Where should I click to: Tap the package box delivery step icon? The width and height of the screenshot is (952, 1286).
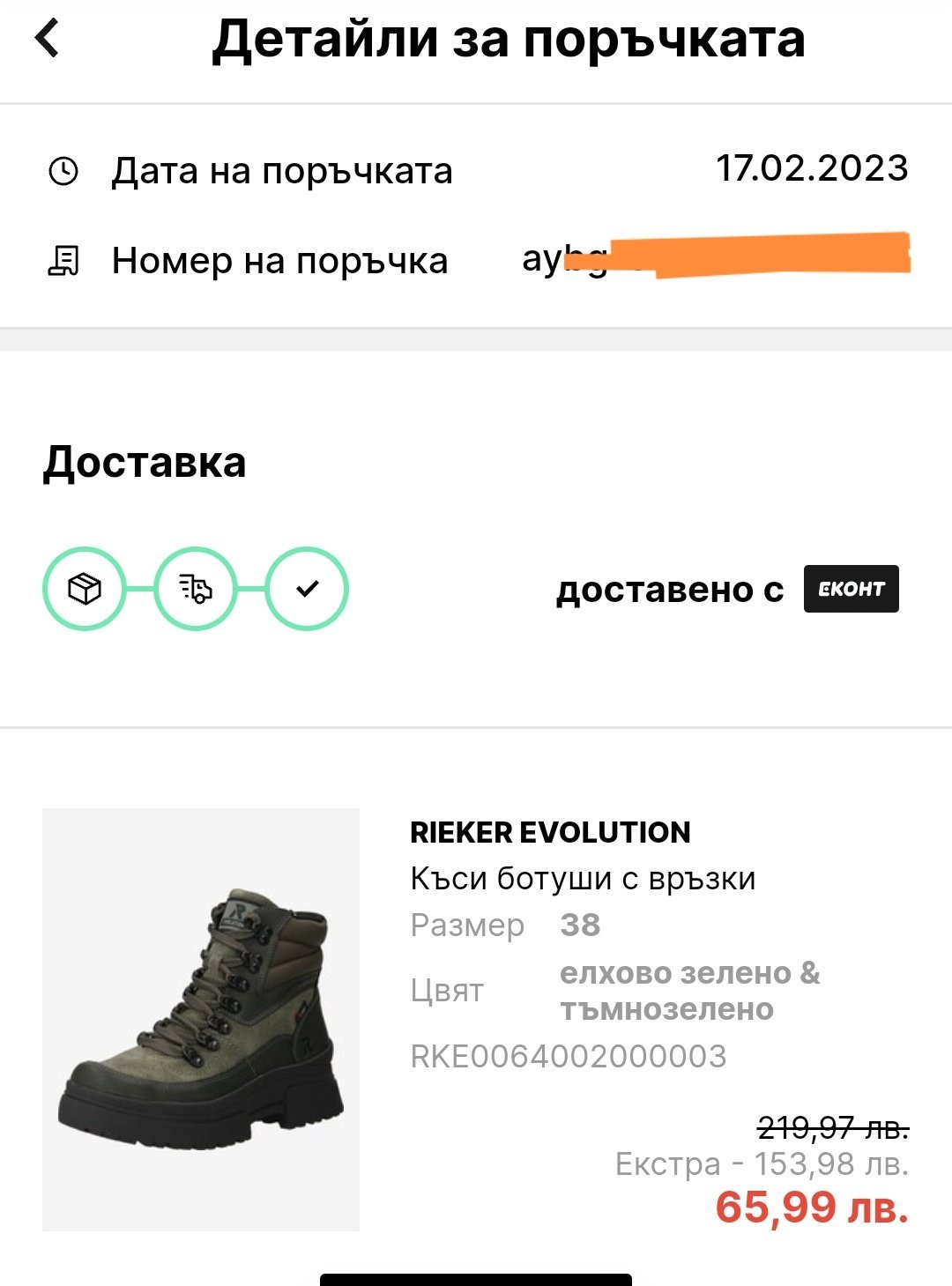(x=85, y=588)
